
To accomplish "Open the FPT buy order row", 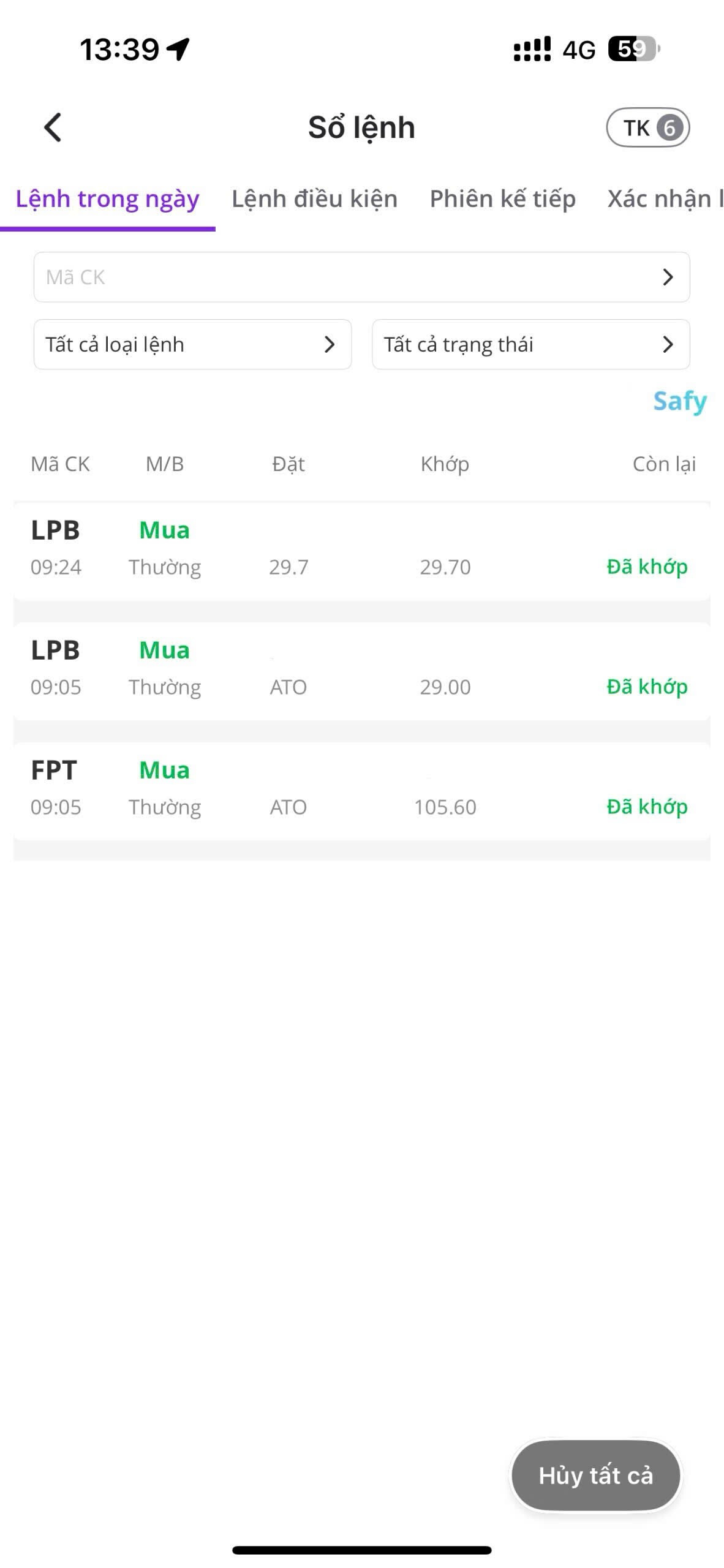I will 361,790.
